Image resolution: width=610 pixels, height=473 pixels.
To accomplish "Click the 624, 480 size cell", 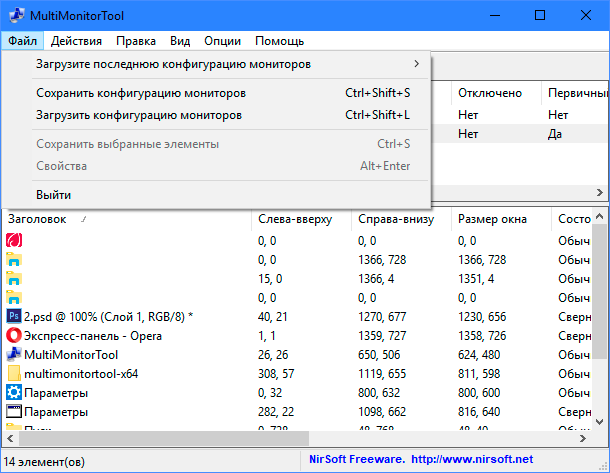I will (x=479, y=355).
